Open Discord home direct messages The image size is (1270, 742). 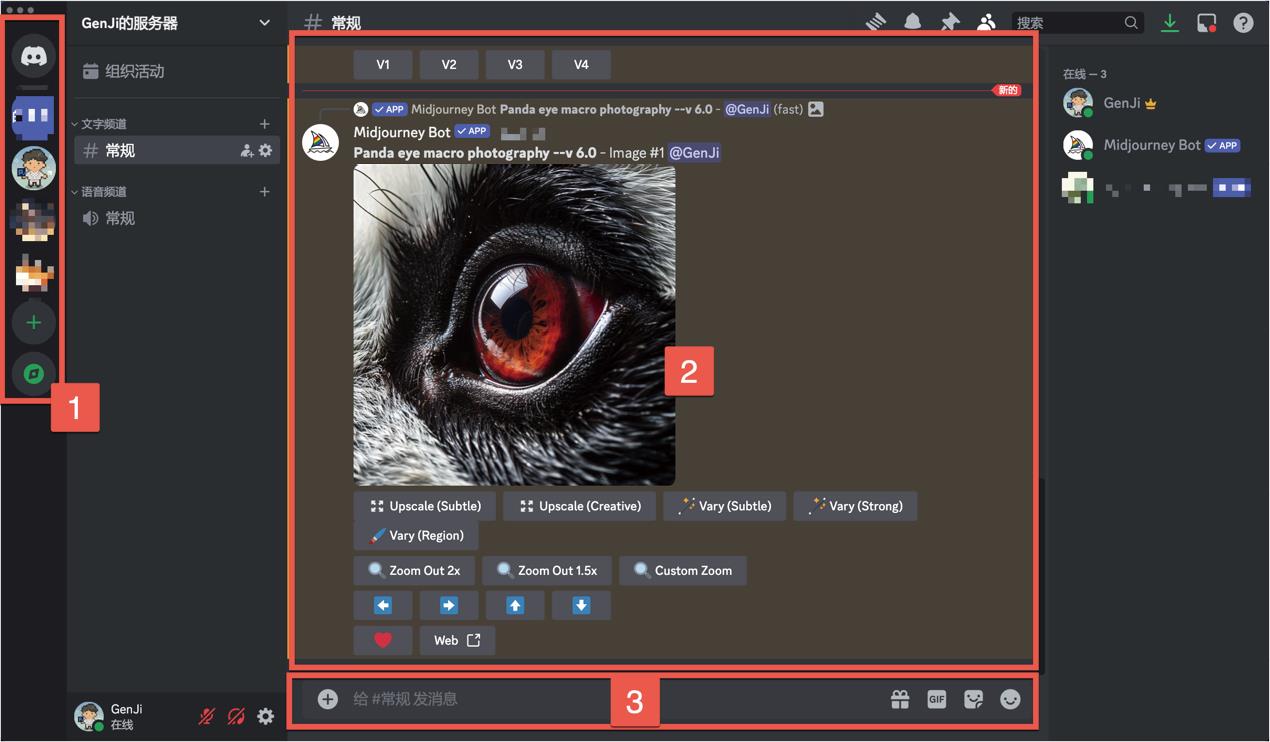(x=33, y=57)
